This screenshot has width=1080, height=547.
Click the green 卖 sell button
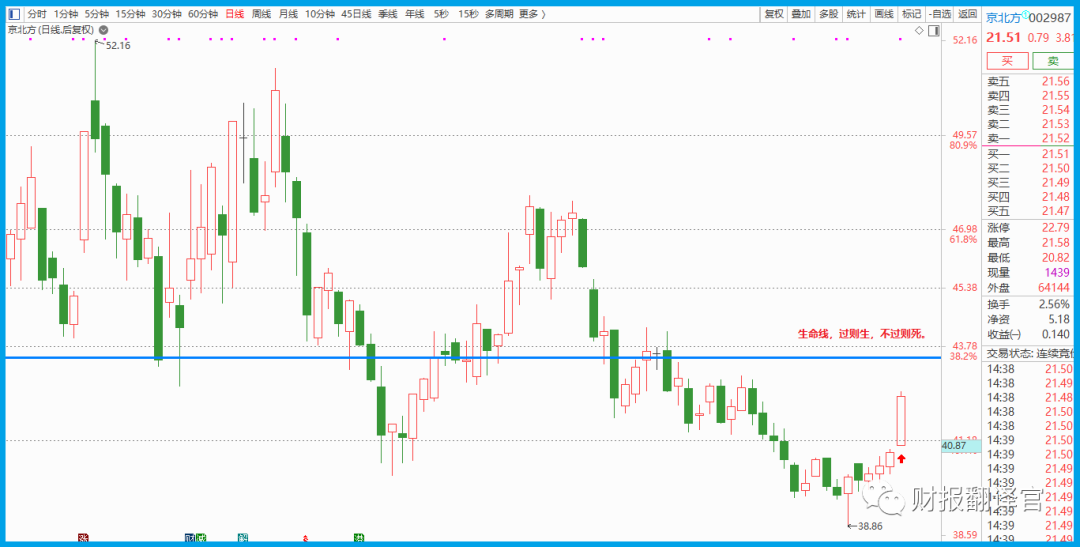tap(1053, 61)
